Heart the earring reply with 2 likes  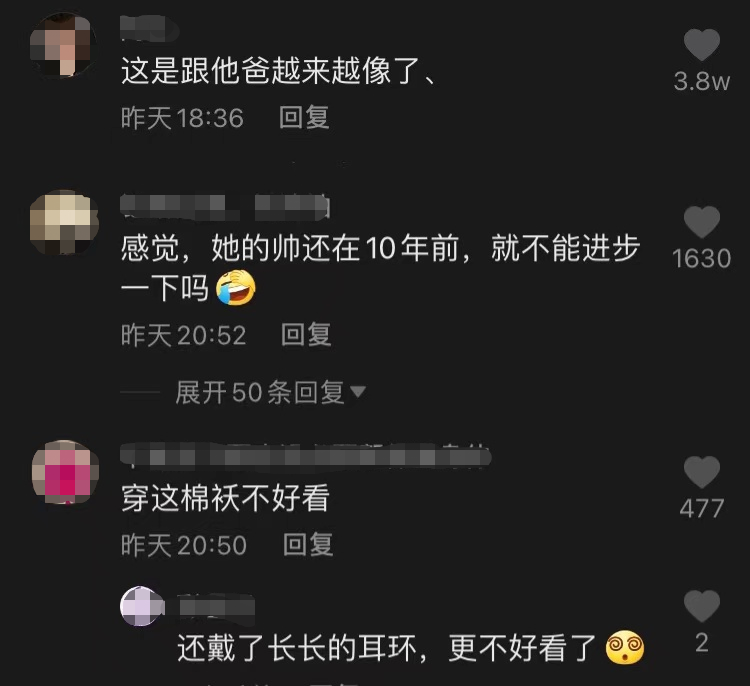click(x=702, y=606)
